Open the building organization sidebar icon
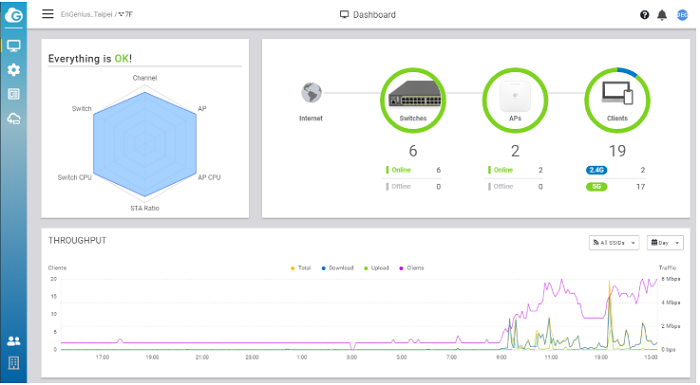The height and width of the screenshot is (385, 700). (x=14, y=363)
